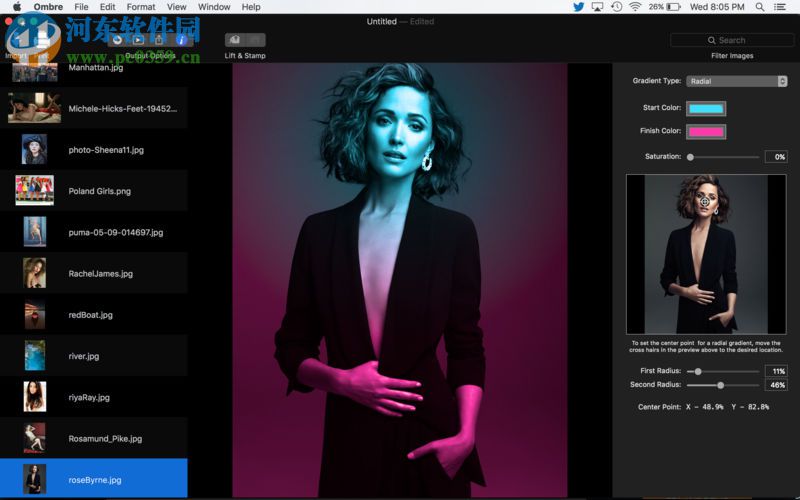Open the Apple menu
The height and width of the screenshot is (500, 800).
(x=17, y=7)
